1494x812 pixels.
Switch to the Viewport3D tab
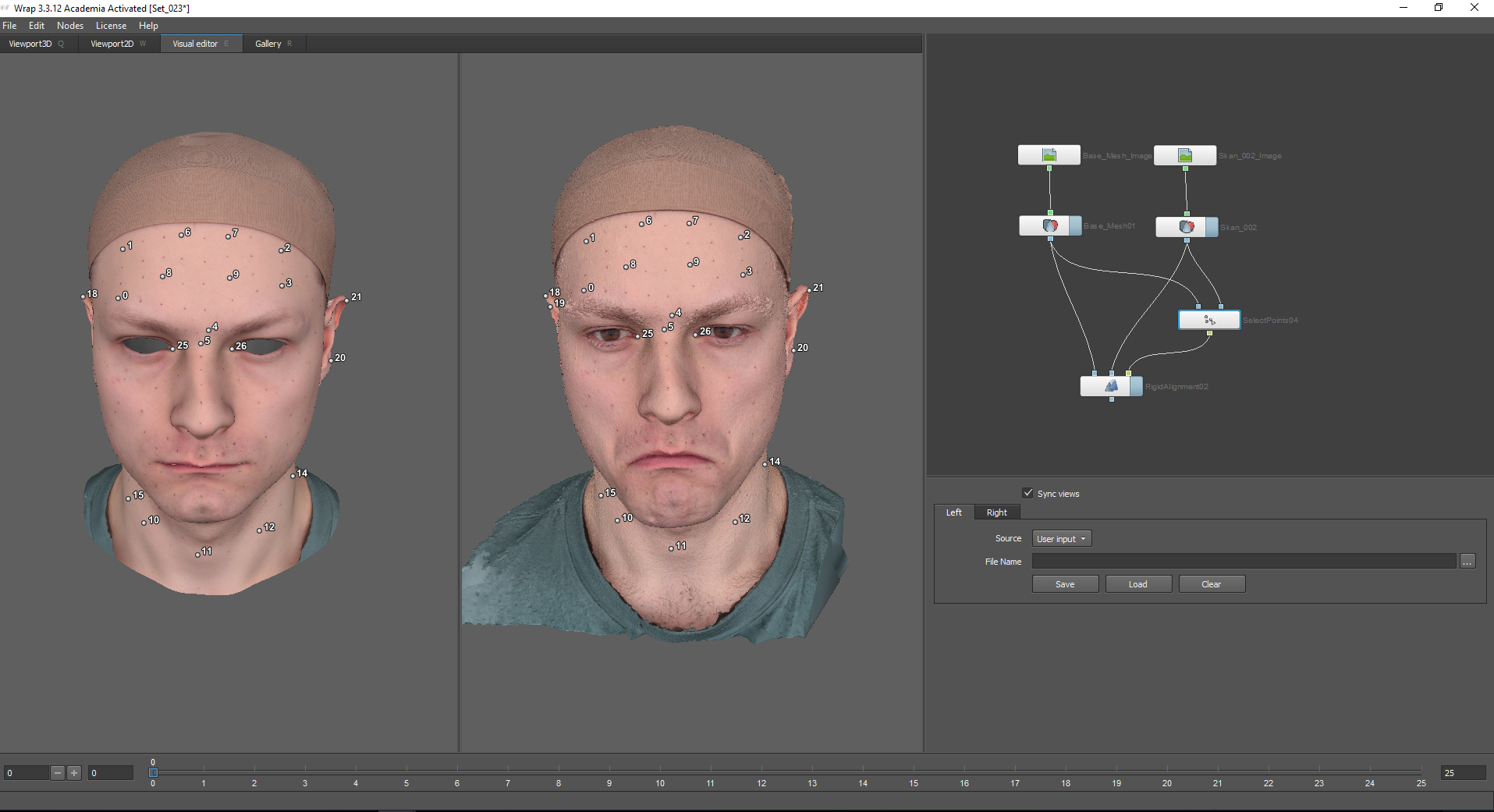(x=37, y=44)
